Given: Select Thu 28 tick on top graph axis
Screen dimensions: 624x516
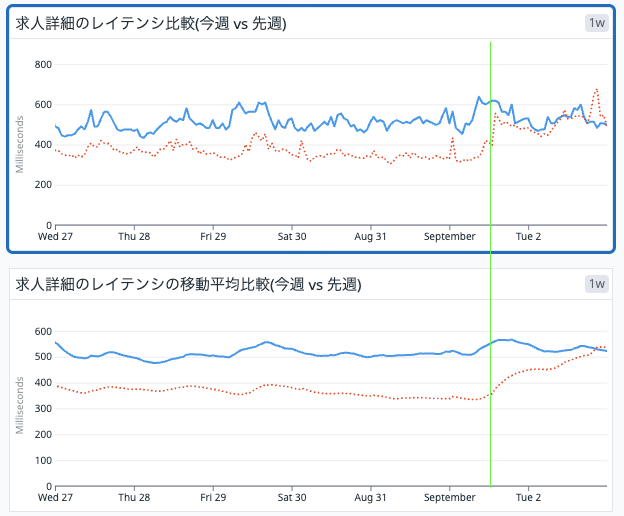Looking at the screenshot, I should pos(134,236).
